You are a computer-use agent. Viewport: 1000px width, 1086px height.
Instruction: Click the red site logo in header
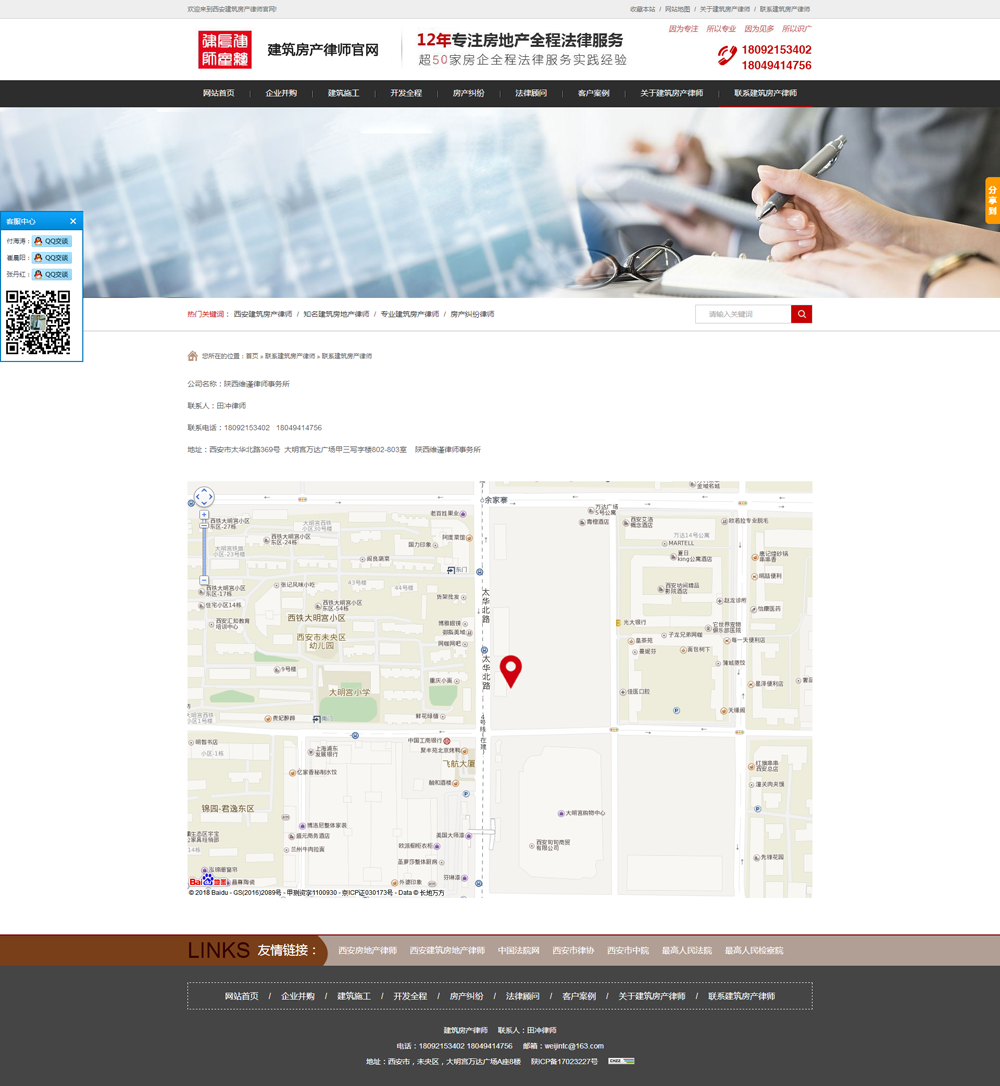tap(224, 50)
